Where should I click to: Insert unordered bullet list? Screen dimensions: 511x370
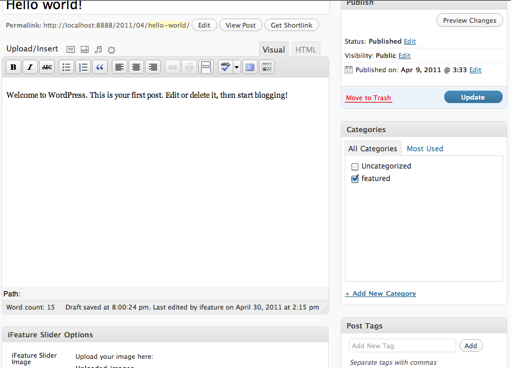[66, 67]
